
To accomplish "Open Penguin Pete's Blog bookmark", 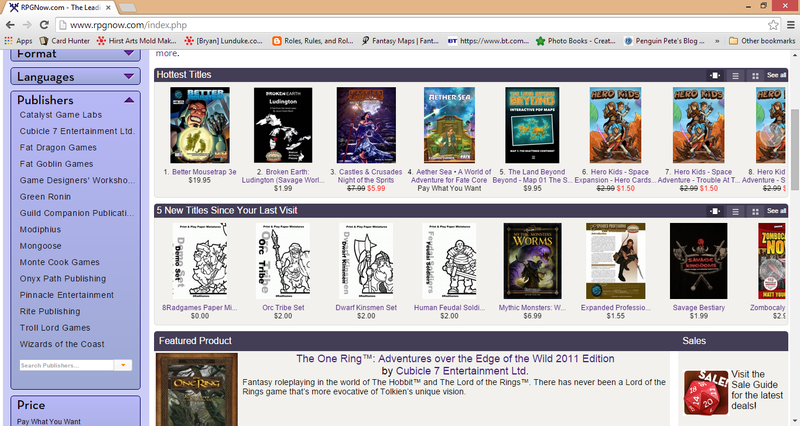I will 664,41.
